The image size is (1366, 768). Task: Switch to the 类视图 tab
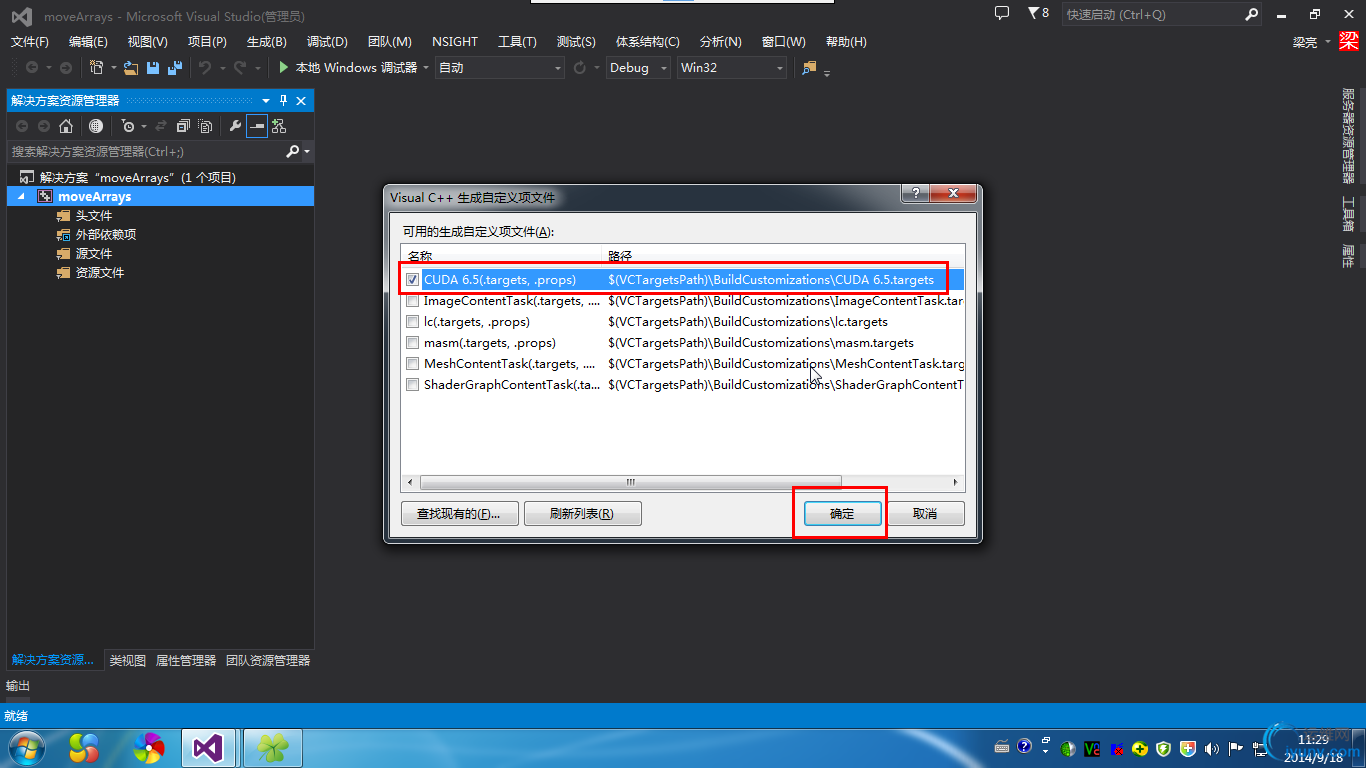pyautogui.click(x=127, y=660)
